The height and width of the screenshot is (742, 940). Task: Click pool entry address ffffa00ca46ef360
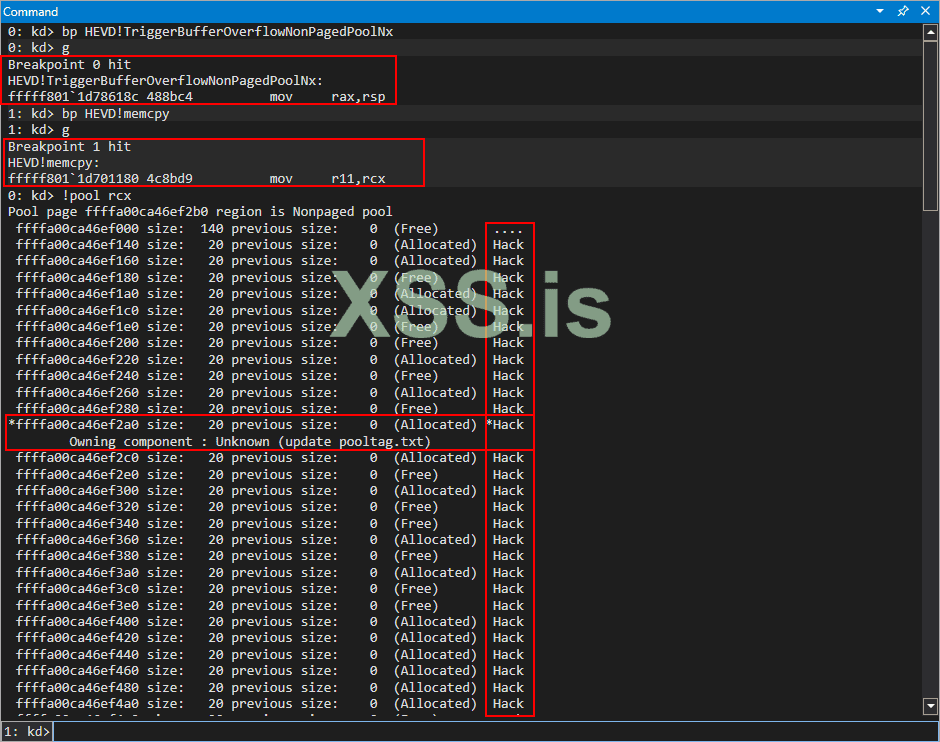[77, 539]
